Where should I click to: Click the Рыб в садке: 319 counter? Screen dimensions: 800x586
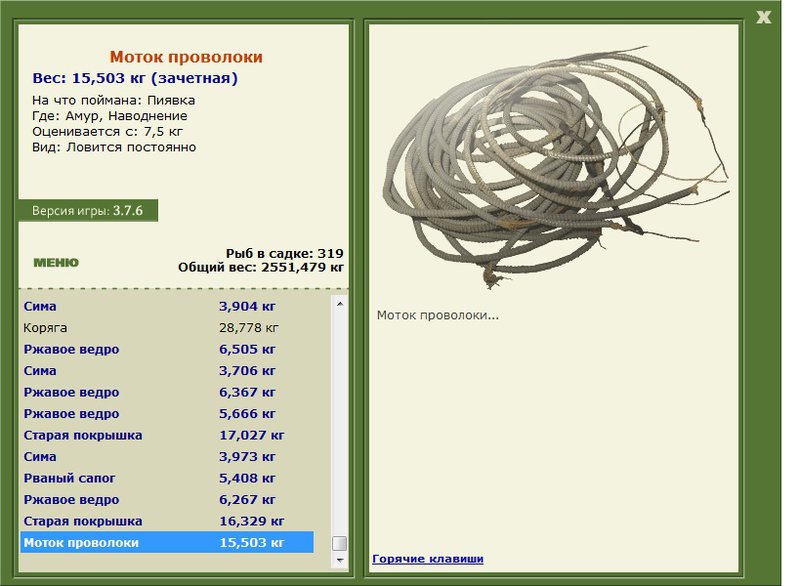(285, 253)
